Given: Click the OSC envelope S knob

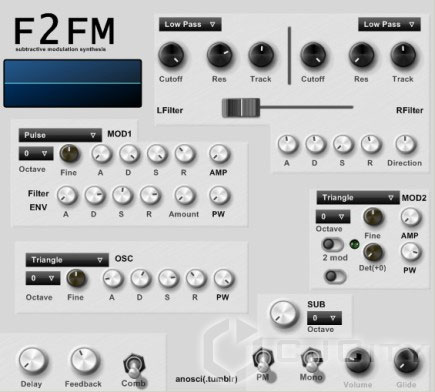Looking at the screenshot, I should 168,279.
